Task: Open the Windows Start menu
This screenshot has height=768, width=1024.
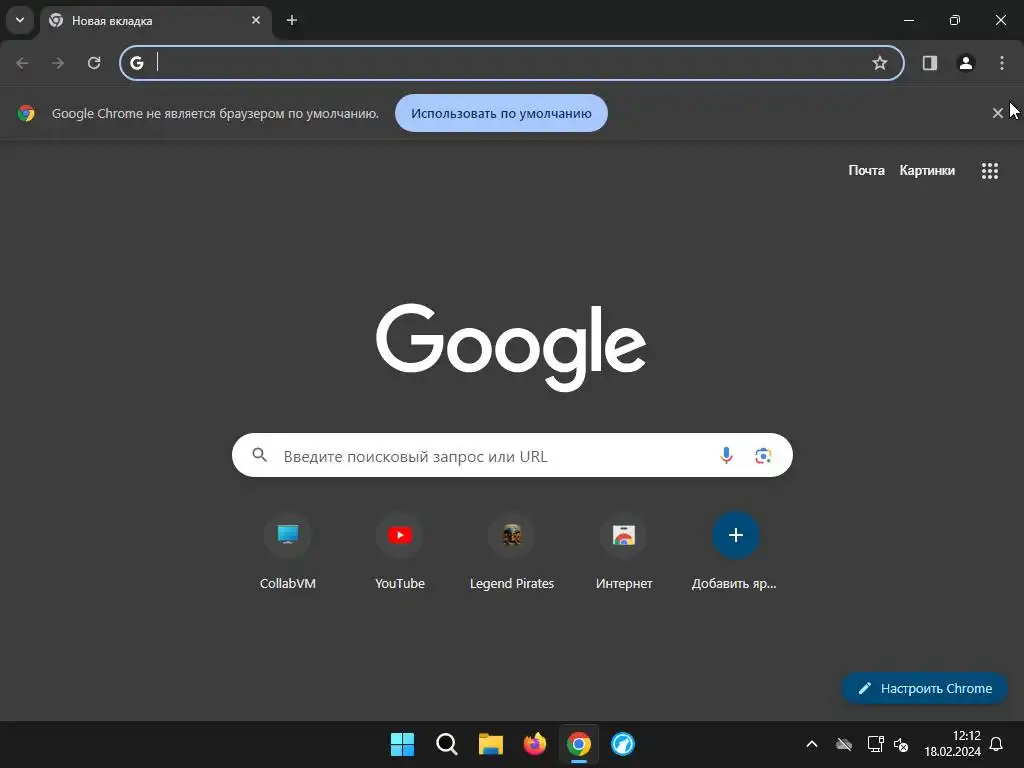Action: (x=402, y=744)
